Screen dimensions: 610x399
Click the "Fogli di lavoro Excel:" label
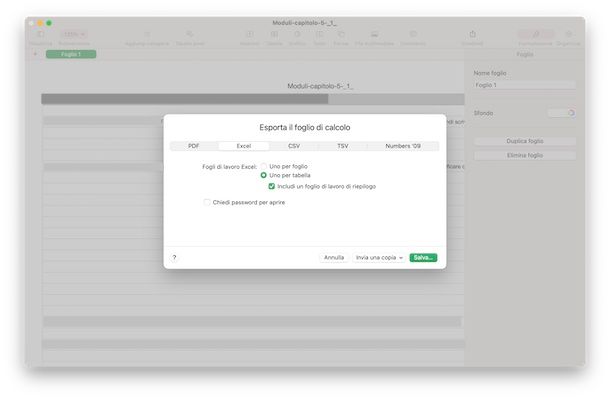coord(230,167)
